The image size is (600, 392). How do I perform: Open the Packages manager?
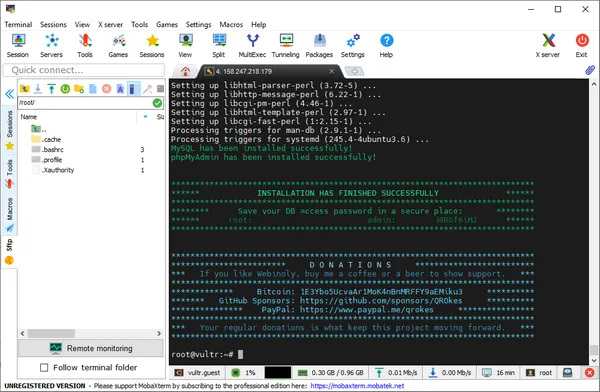pos(319,46)
